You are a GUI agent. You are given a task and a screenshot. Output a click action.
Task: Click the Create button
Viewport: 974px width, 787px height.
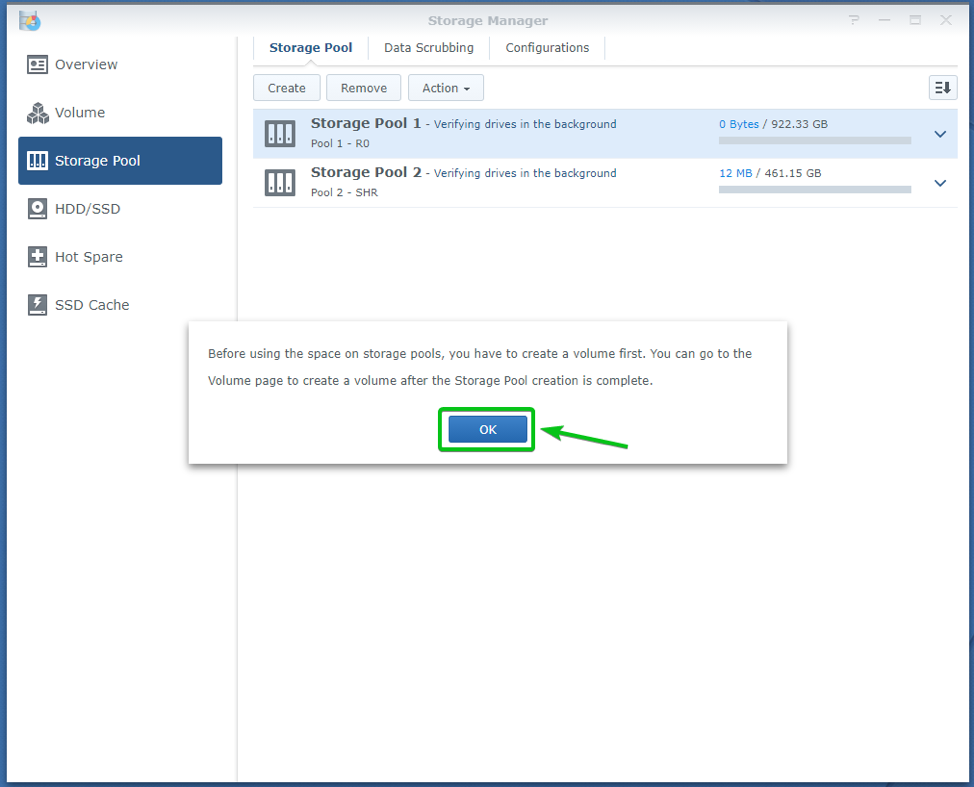pos(286,88)
